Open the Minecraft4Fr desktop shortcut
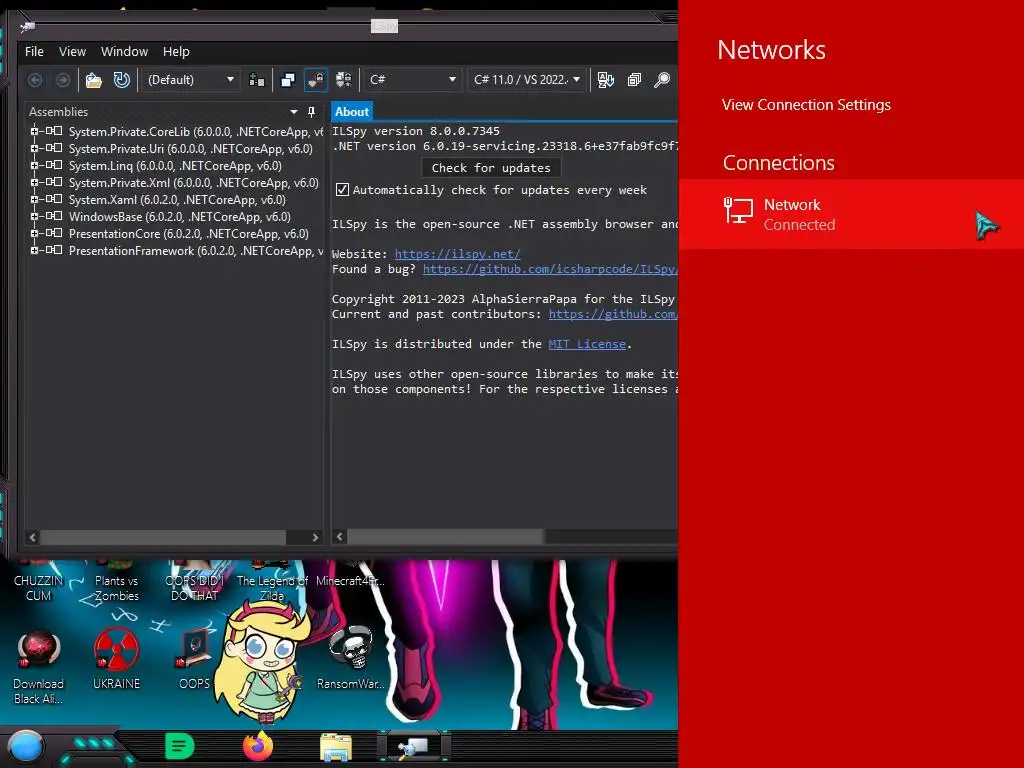This screenshot has width=1024, height=768. point(351,575)
